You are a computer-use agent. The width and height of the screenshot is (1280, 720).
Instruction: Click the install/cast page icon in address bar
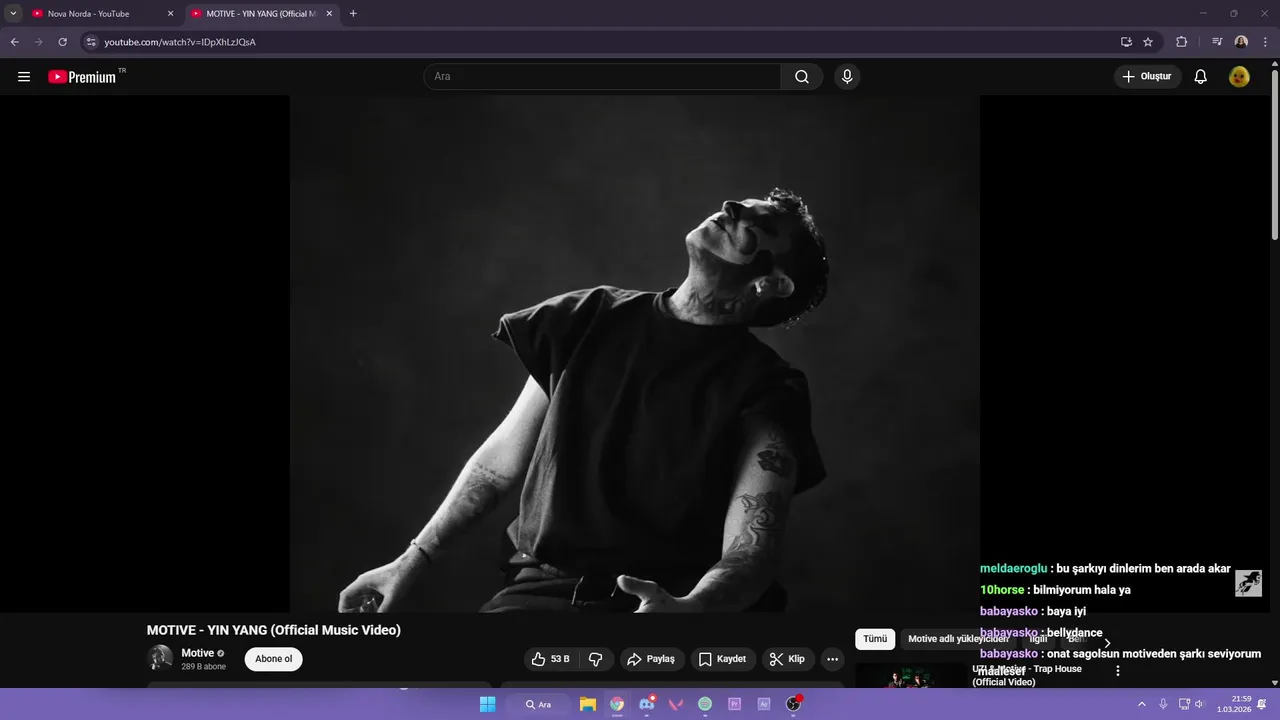point(1126,42)
